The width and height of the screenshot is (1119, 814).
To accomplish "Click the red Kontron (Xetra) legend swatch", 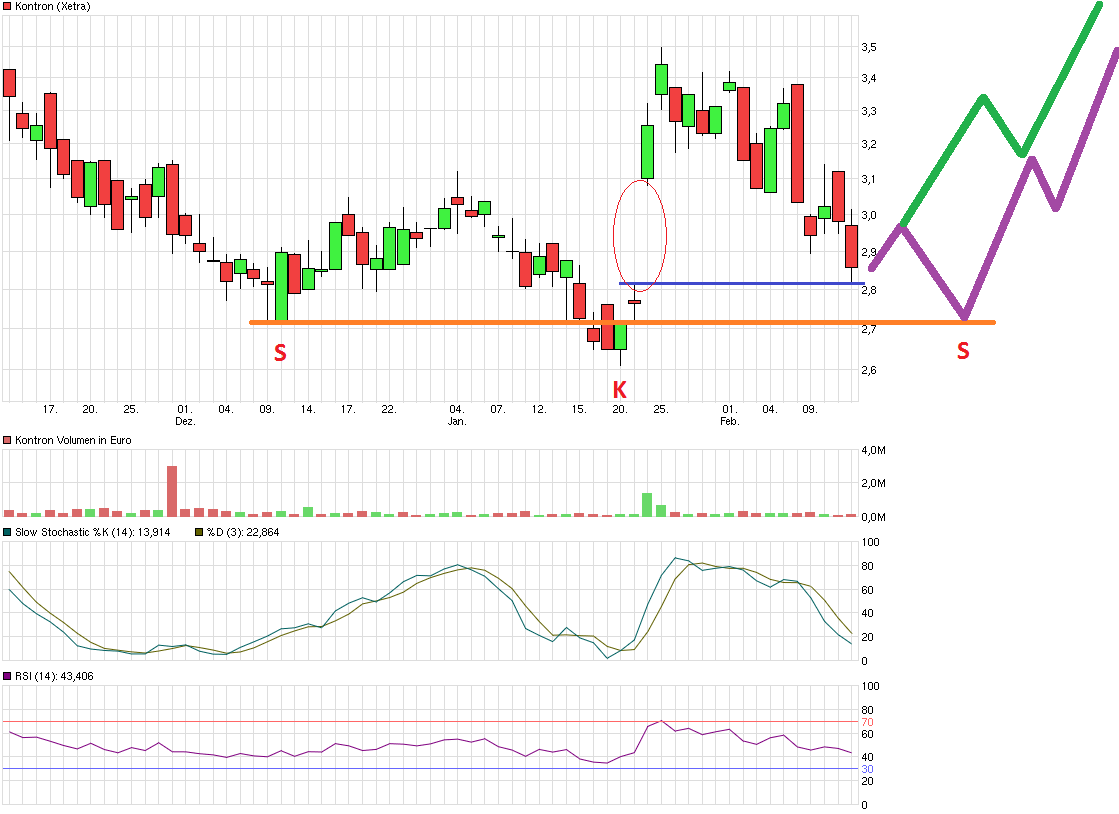I will (x=7, y=7).
